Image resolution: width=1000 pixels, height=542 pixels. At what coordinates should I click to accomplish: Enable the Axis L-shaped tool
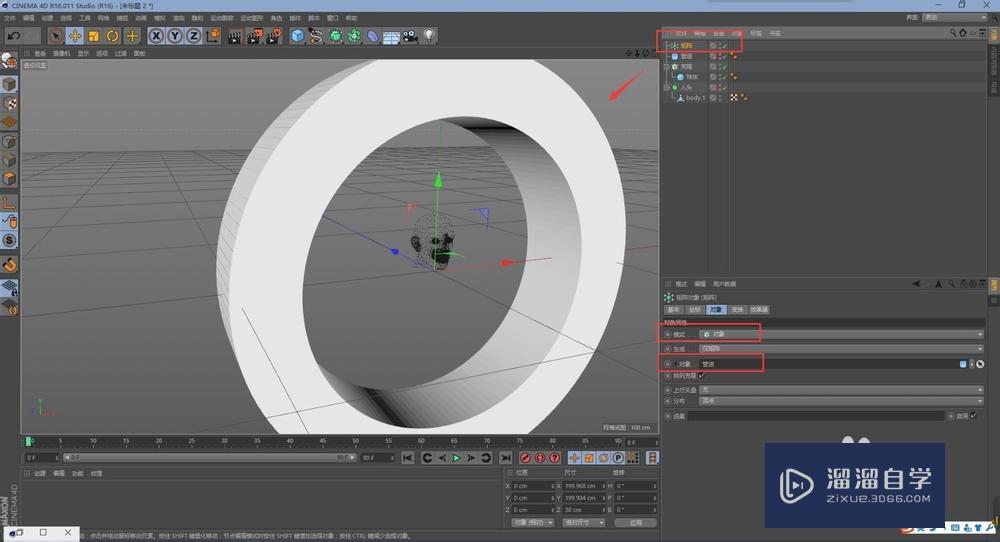pyautogui.click(x=9, y=202)
